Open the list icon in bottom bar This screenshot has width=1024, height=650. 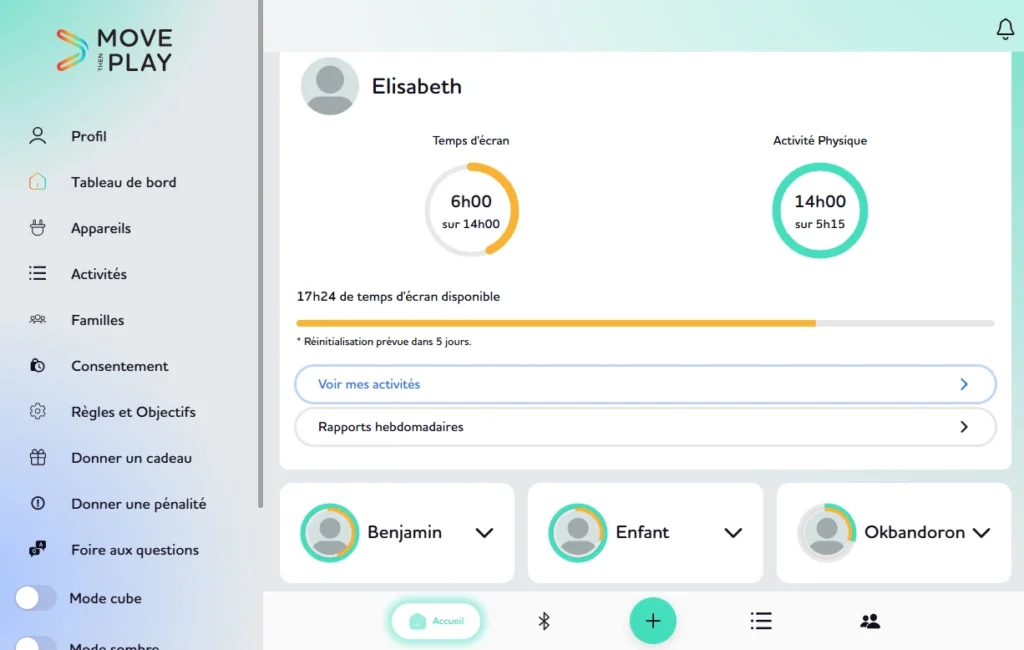pyautogui.click(x=761, y=621)
